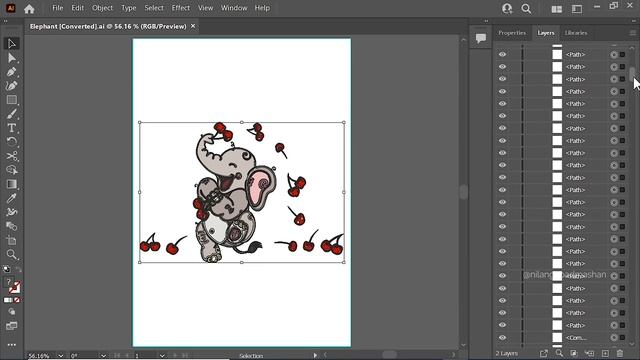
Task: Open the Illustrator home screen
Action: pyautogui.click(x=29, y=8)
